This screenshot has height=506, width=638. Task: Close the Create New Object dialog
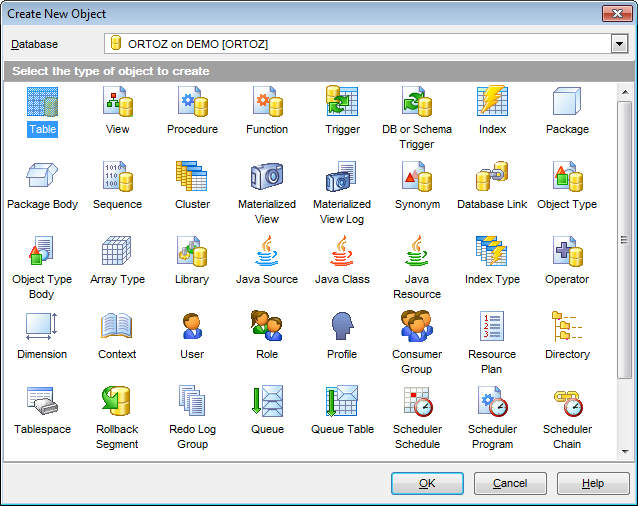click(x=617, y=13)
